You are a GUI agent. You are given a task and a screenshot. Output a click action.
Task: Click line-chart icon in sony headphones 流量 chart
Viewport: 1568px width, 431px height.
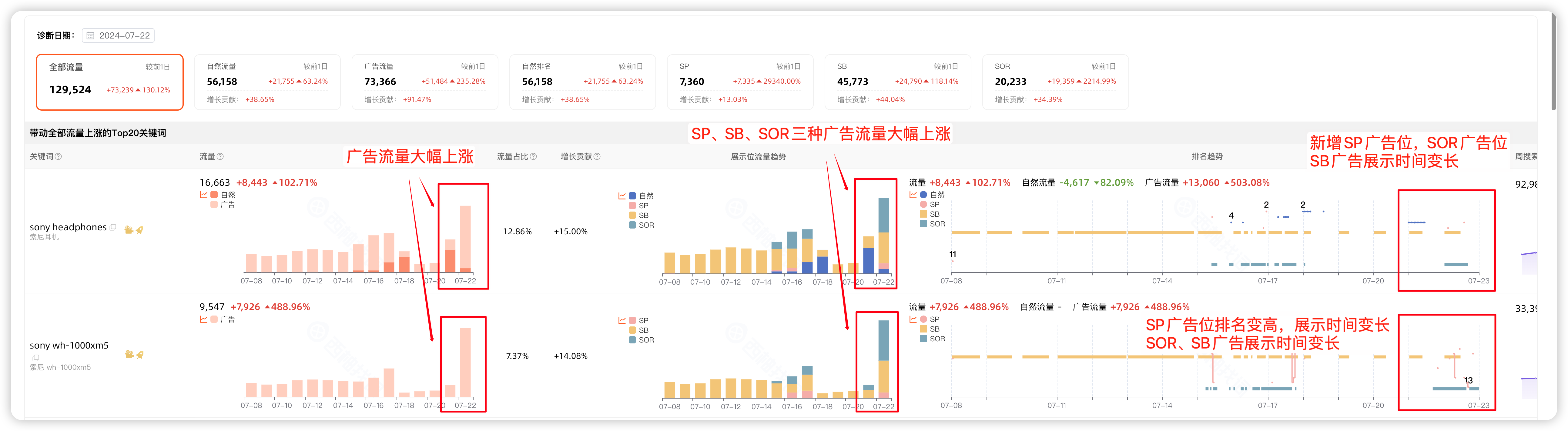[x=204, y=195]
